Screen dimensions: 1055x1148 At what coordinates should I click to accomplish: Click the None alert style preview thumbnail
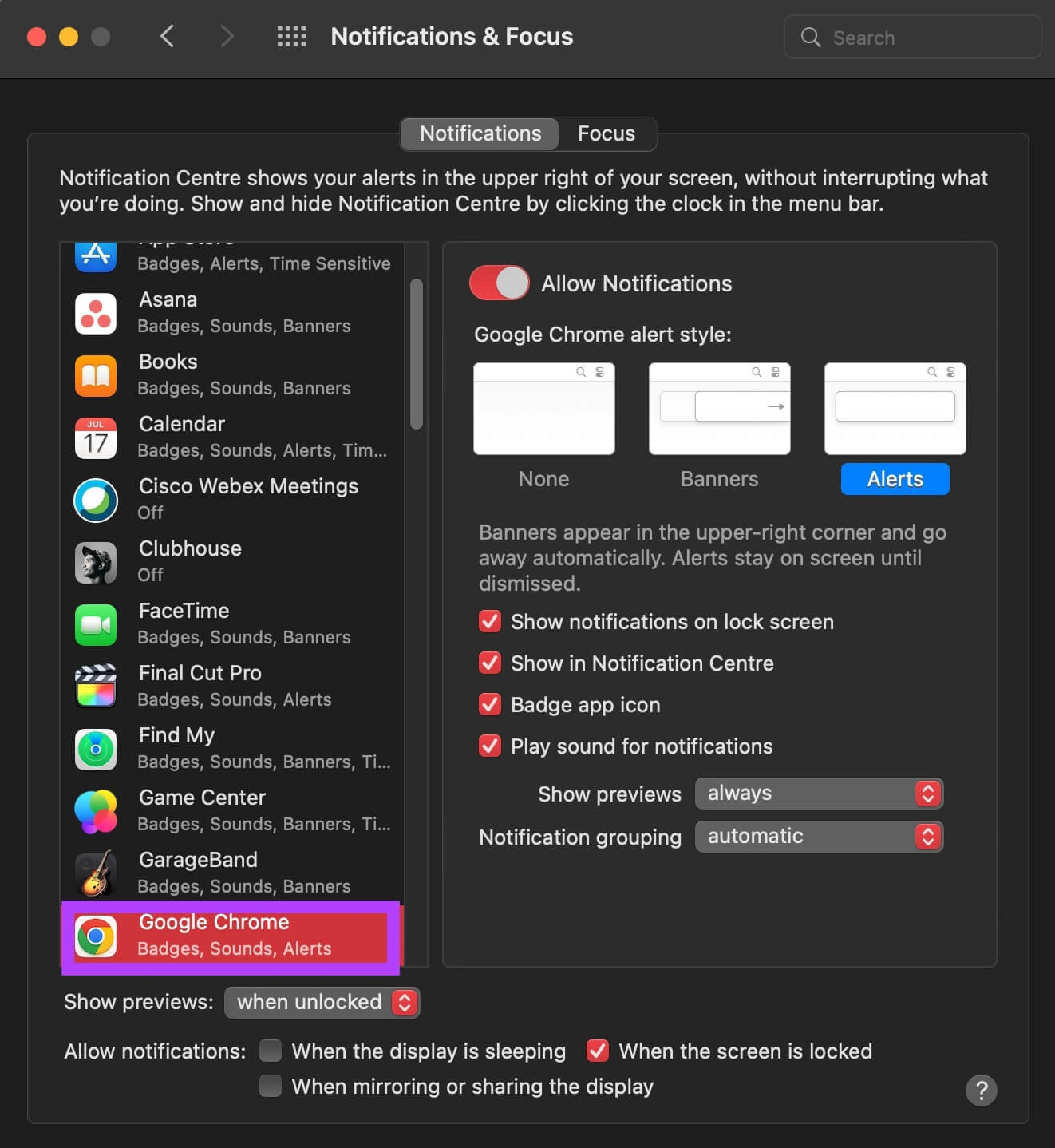click(x=543, y=409)
